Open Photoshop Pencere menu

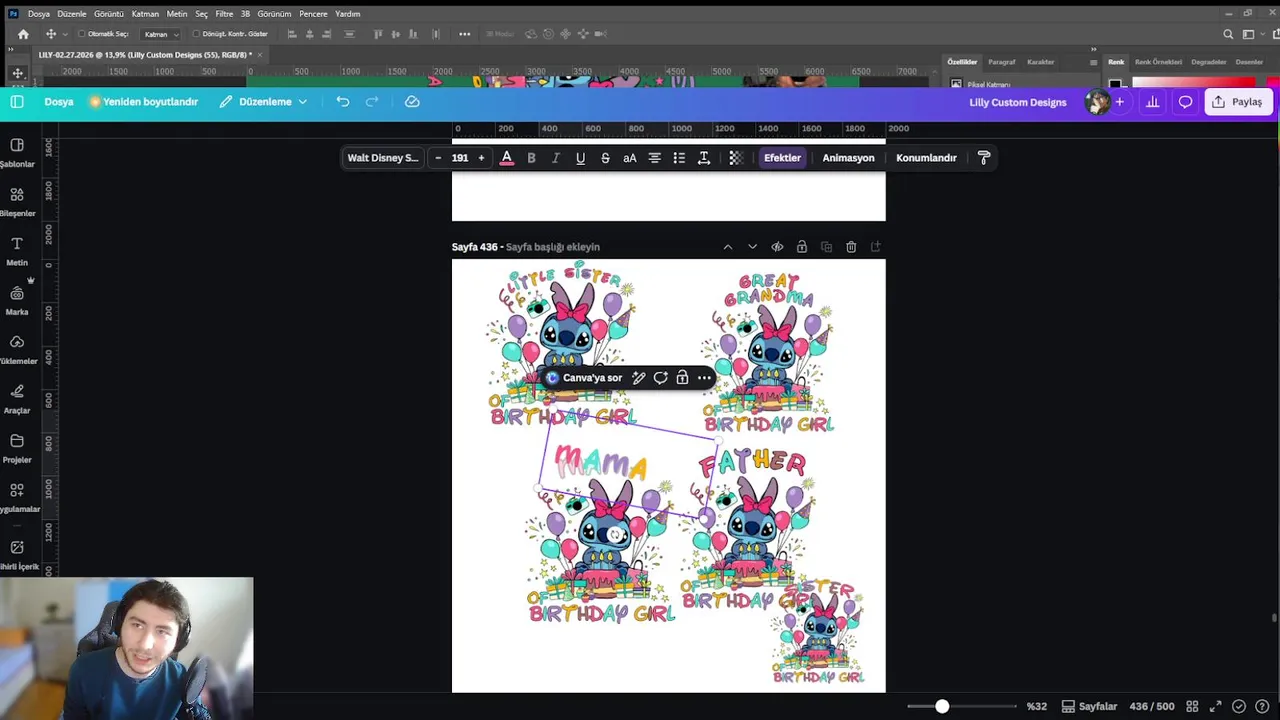click(314, 14)
